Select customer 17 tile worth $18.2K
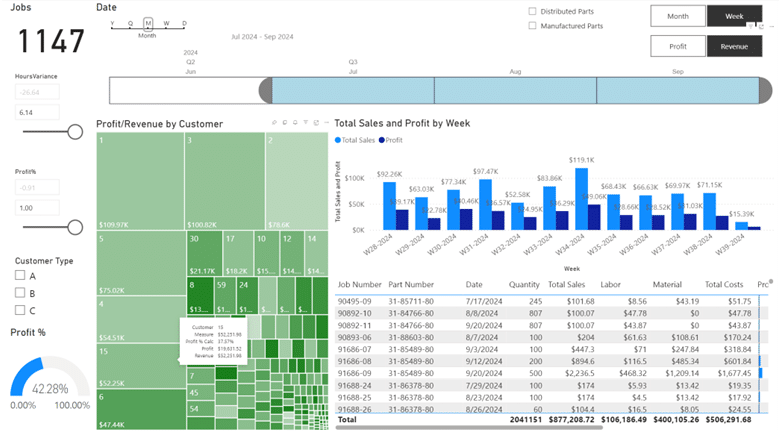Image resolution: width=780 pixels, height=432 pixels. point(238,253)
